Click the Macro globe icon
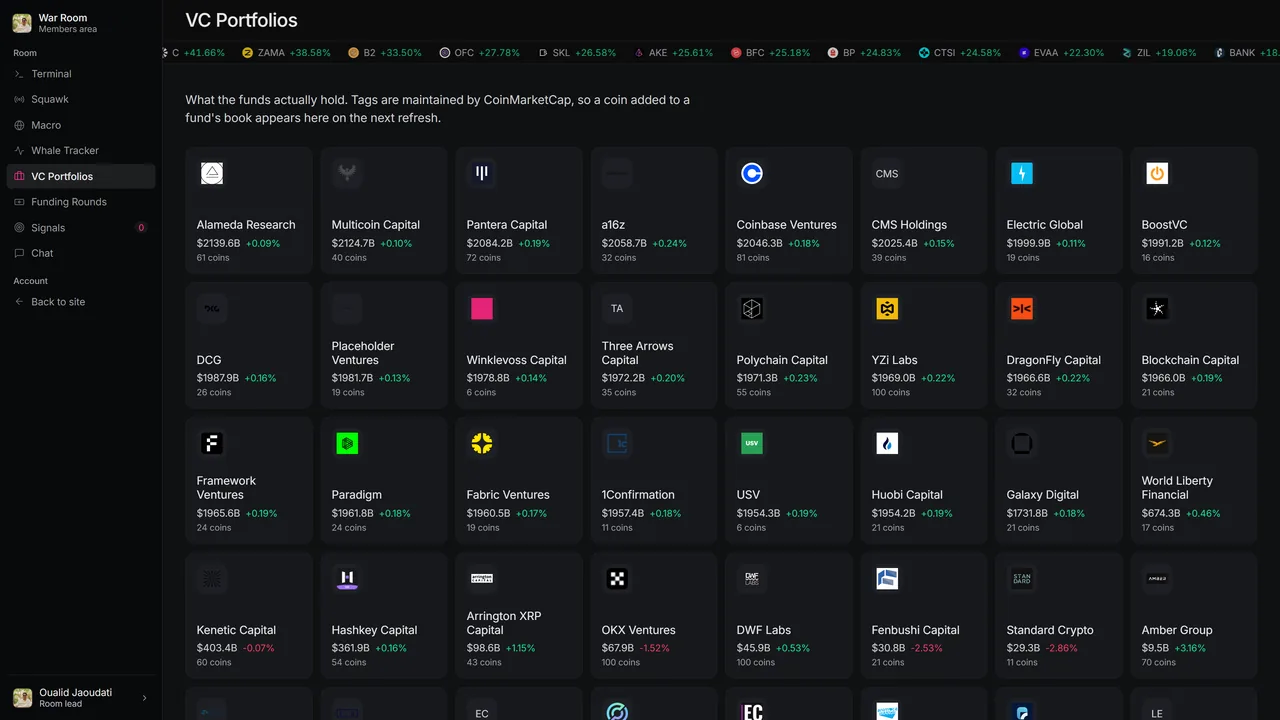The image size is (1280, 720). tap(19, 125)
